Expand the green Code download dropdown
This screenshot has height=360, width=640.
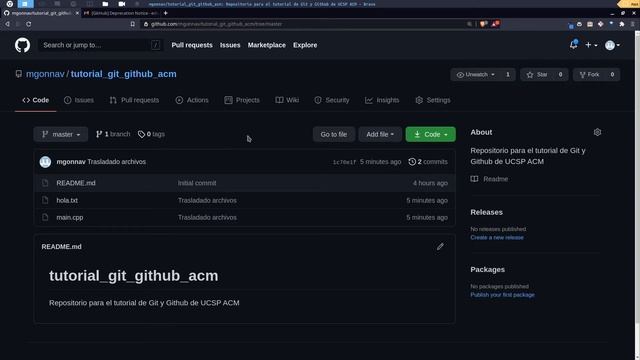point(431,134)
